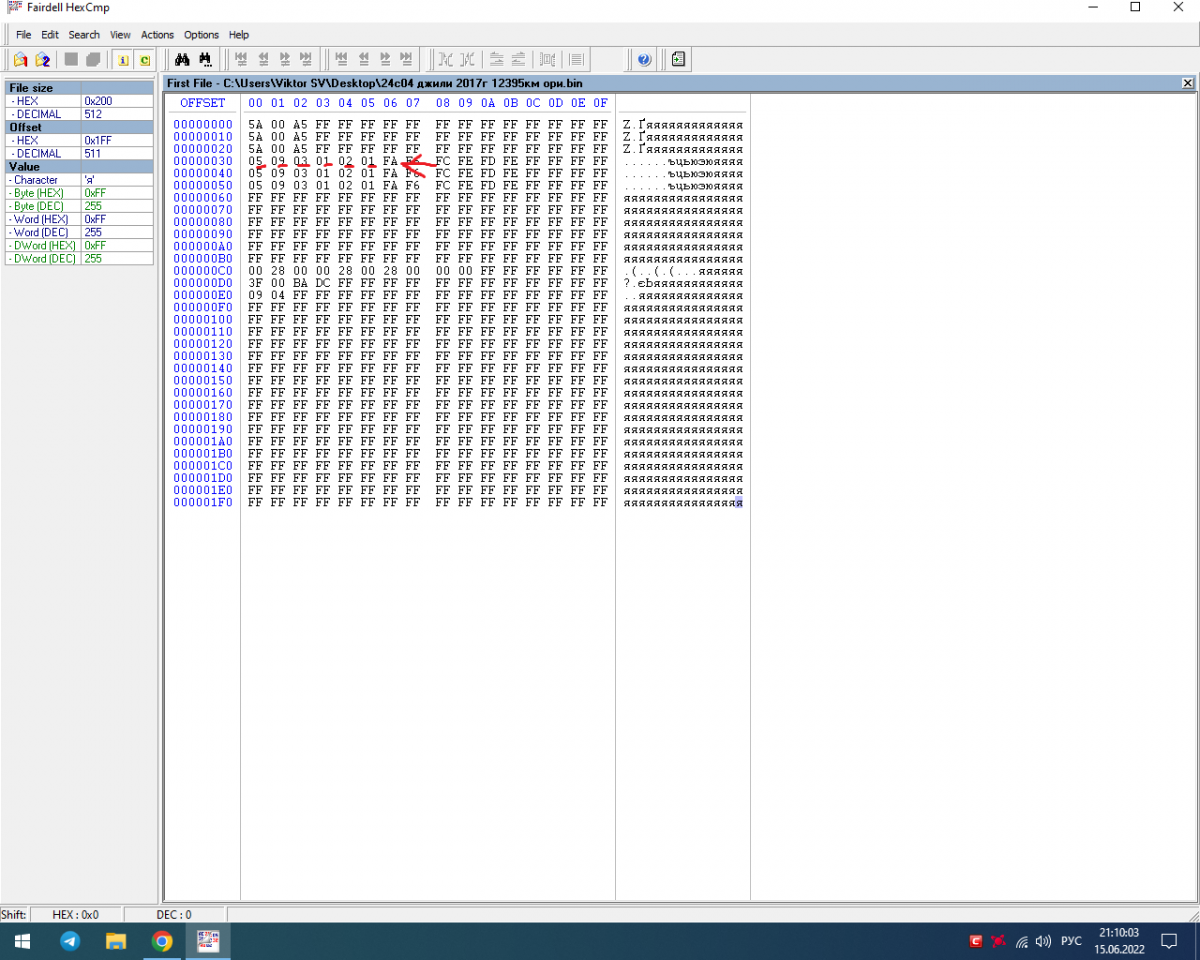
Task: Open the Help menu
Action: click(239, 35)
